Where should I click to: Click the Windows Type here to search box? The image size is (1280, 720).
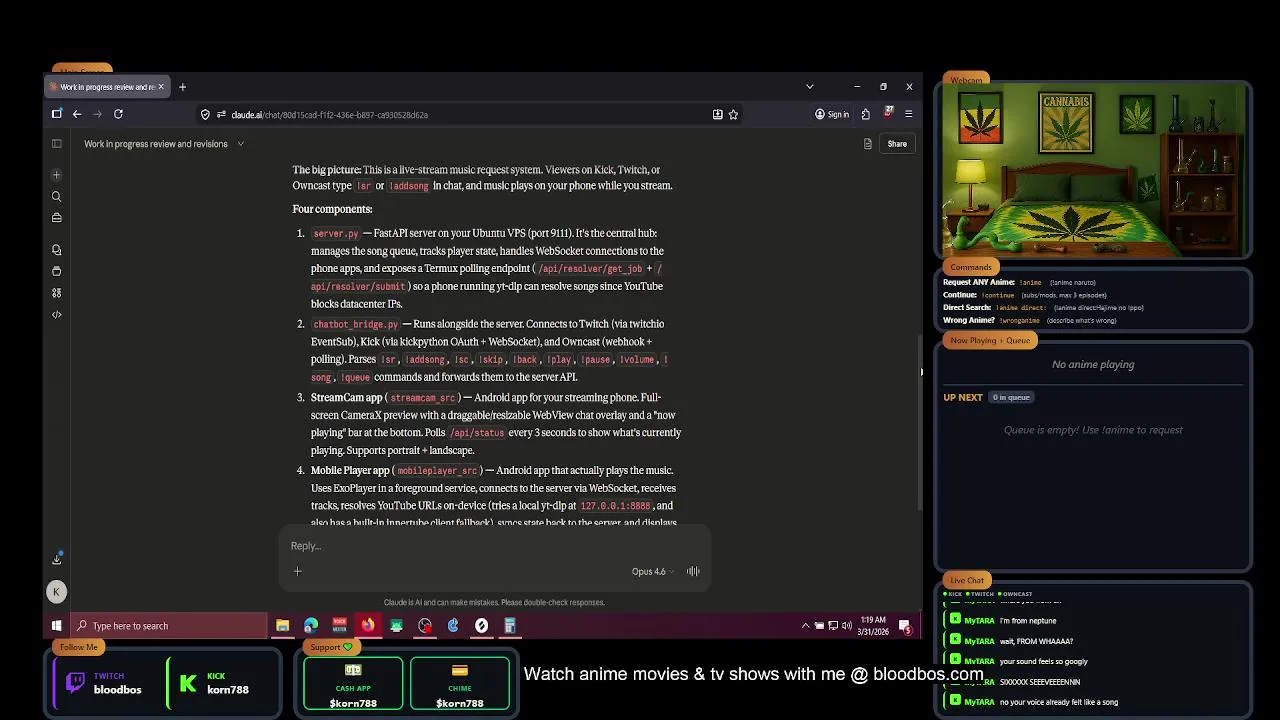tap(168, 626)
